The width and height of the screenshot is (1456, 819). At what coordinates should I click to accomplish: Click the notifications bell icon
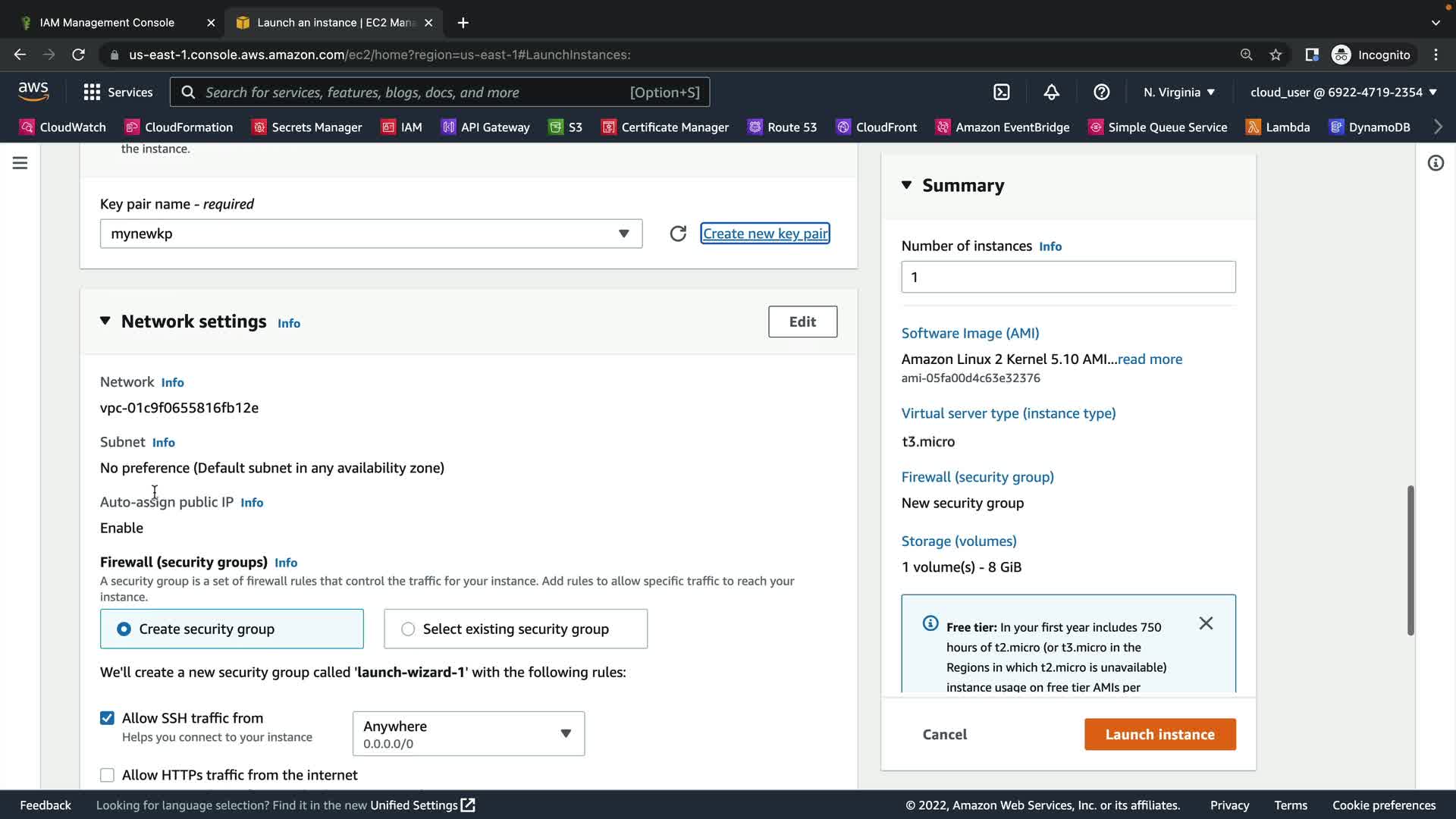pos(1051,92)
